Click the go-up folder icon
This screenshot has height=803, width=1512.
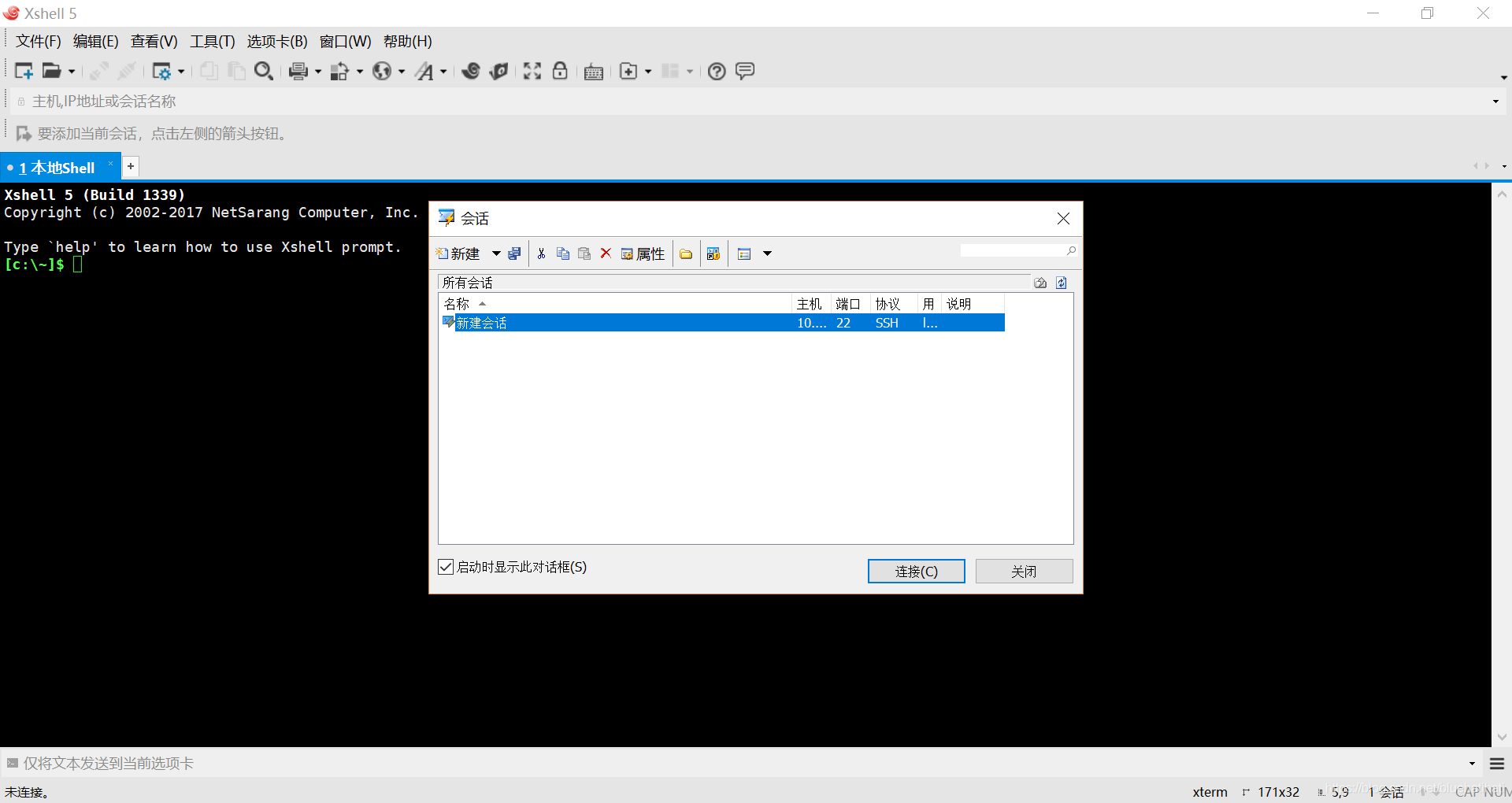pyautogui.click(x=1040, y=283)
